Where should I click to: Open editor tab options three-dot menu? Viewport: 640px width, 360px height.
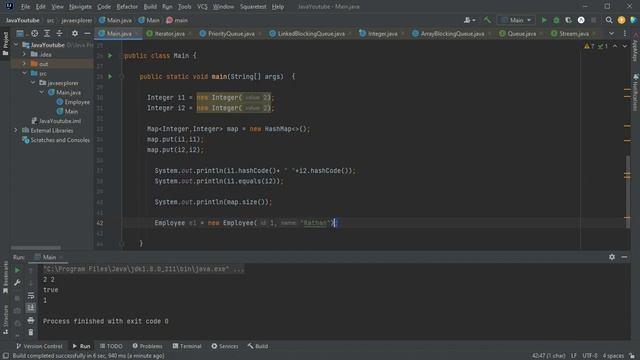[x=624, y=33]
